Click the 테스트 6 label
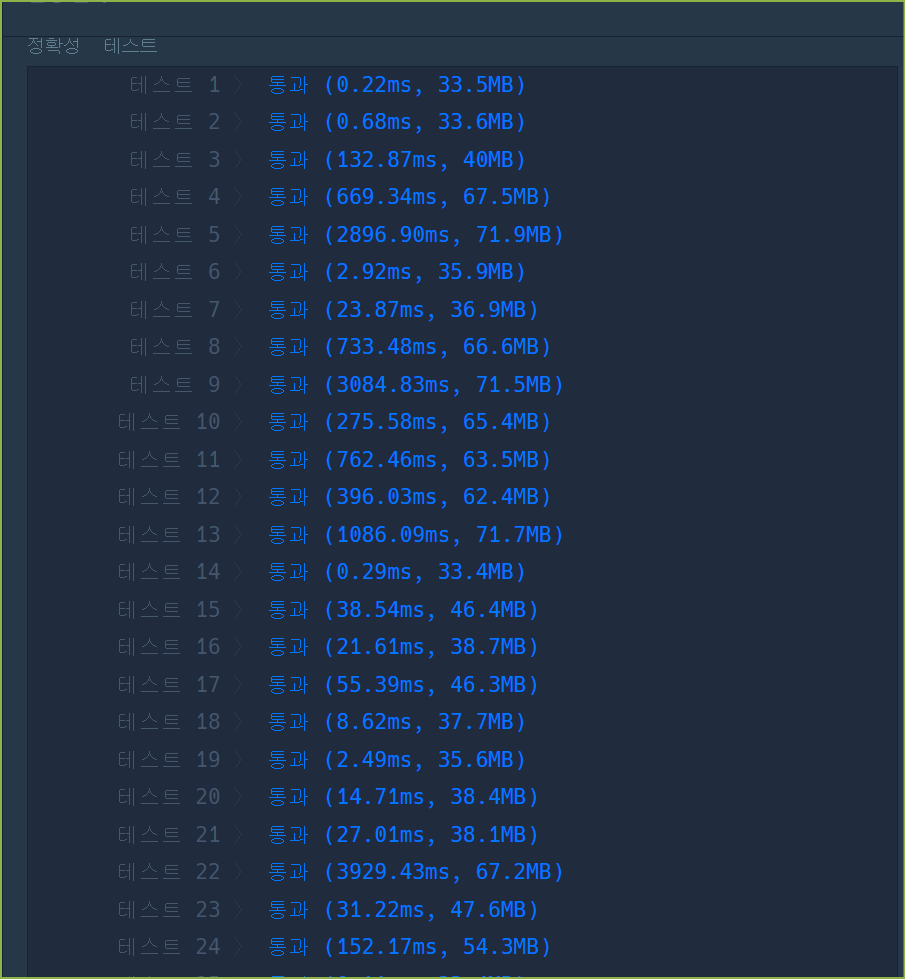The image size is (905, 979). [x=175, y=272]
